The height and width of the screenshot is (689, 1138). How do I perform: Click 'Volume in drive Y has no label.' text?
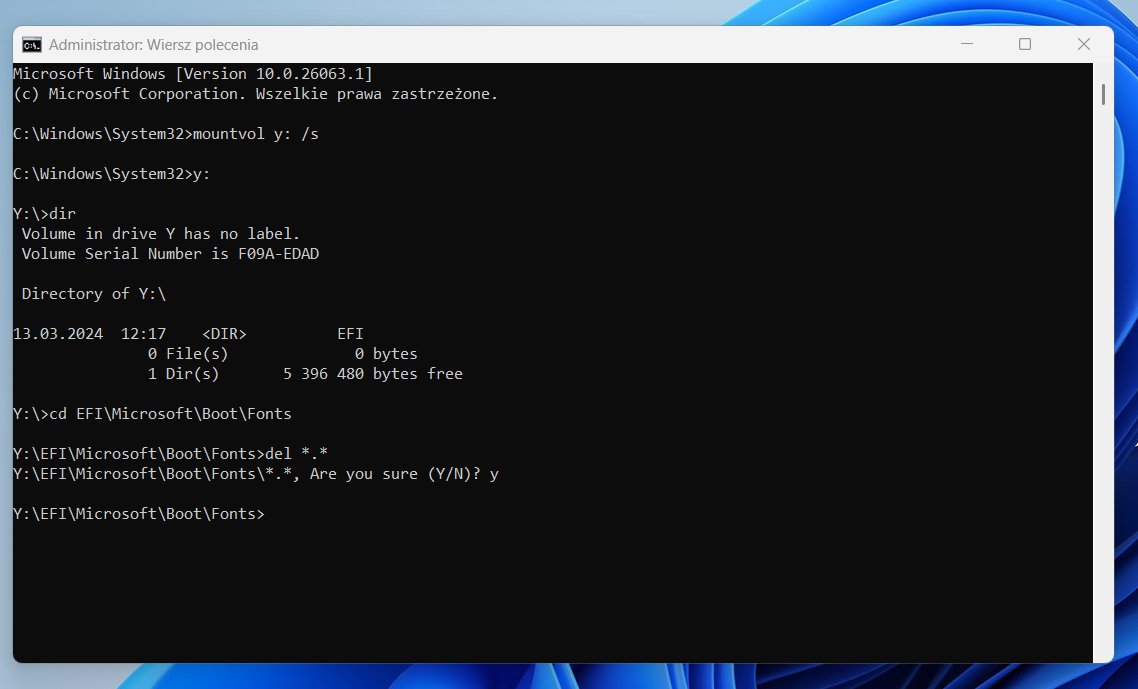point(160,234)
